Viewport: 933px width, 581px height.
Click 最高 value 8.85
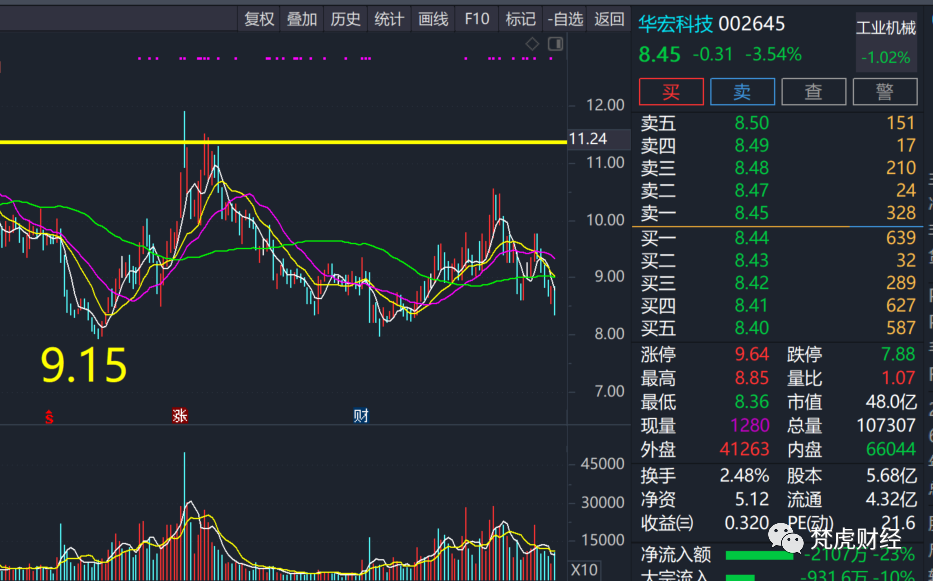point(752,378)
